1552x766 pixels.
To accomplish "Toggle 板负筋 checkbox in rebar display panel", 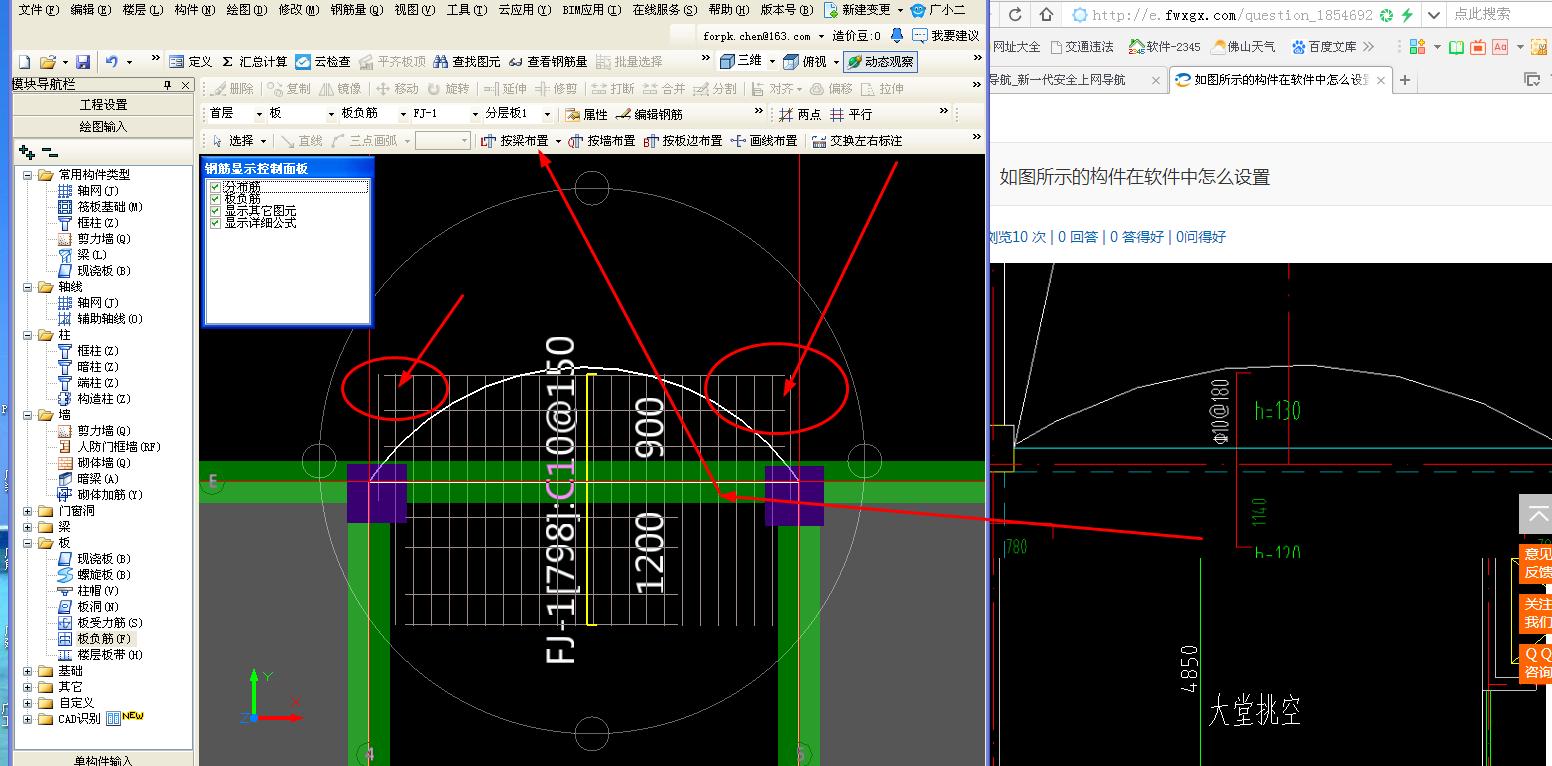I will pyautogui.click(x=215, y=199).
